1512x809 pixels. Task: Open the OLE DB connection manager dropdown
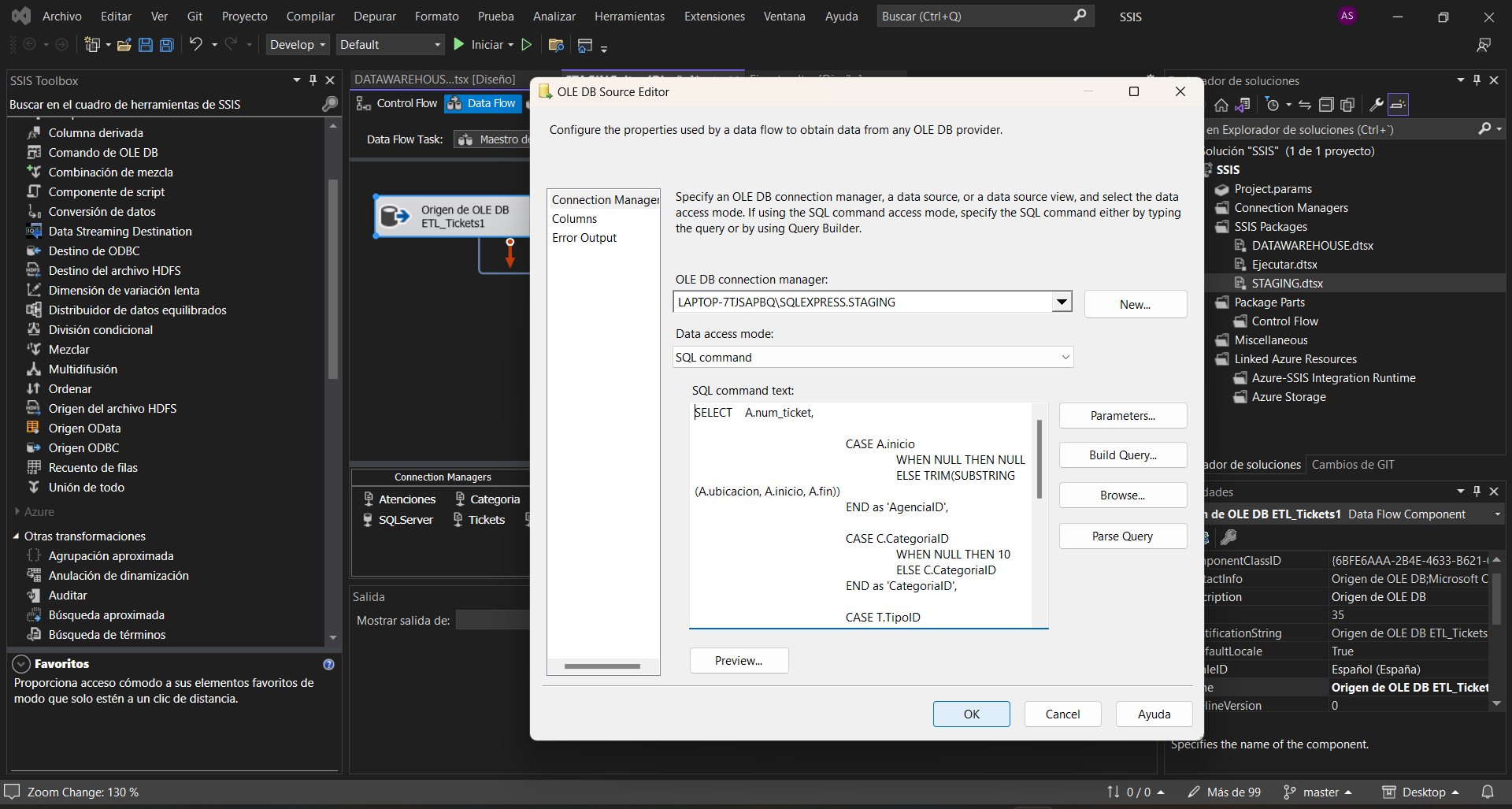click(1062, 302)
